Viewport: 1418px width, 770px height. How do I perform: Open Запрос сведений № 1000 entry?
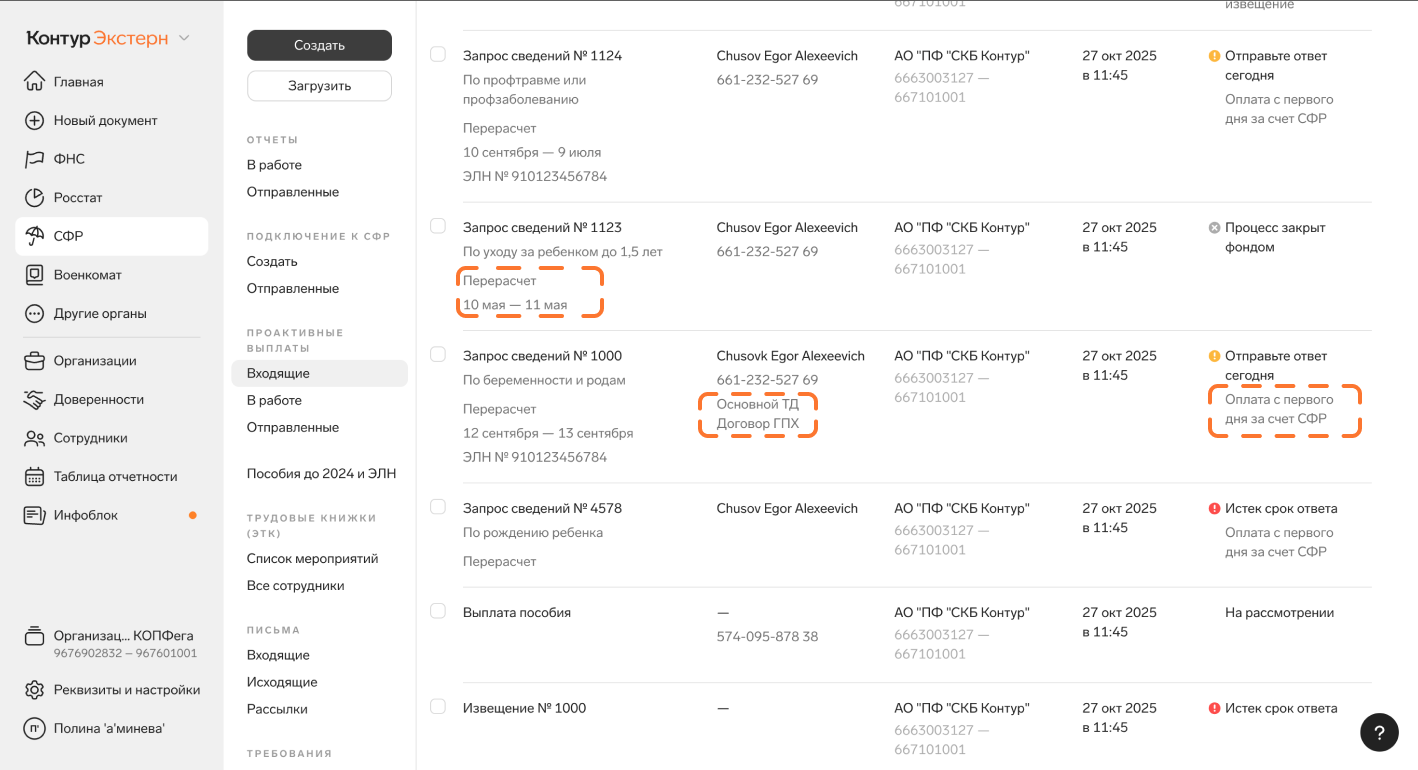click(542, 356)
